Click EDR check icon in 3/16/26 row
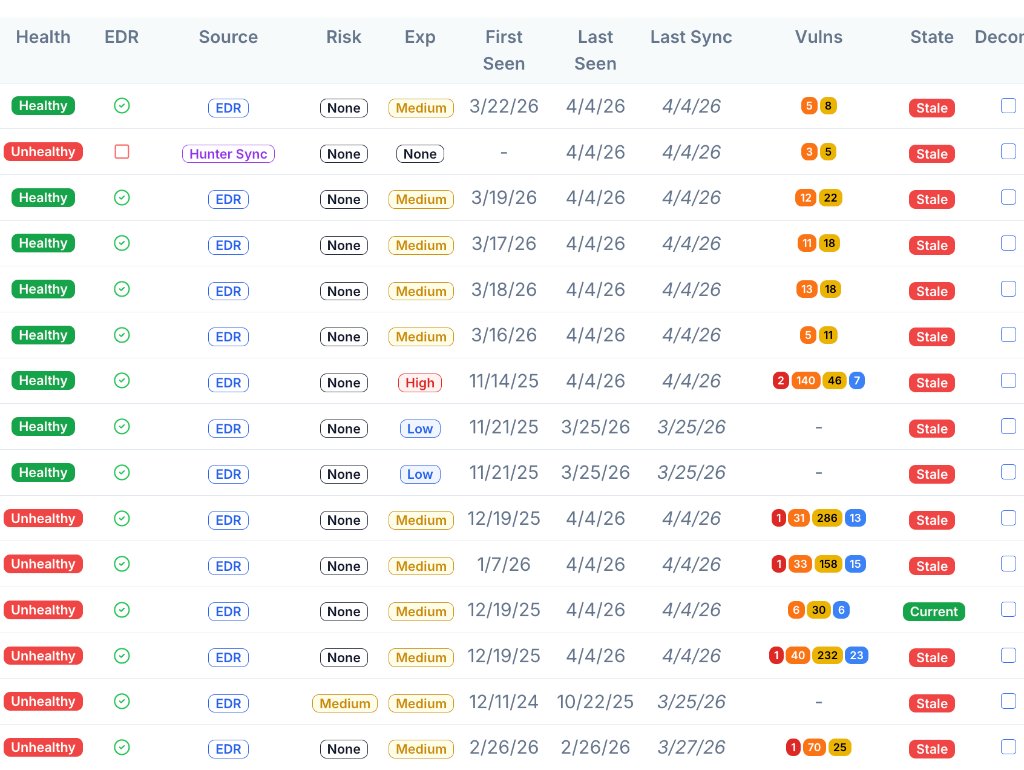1024x770 pixels. coord(121,335)
